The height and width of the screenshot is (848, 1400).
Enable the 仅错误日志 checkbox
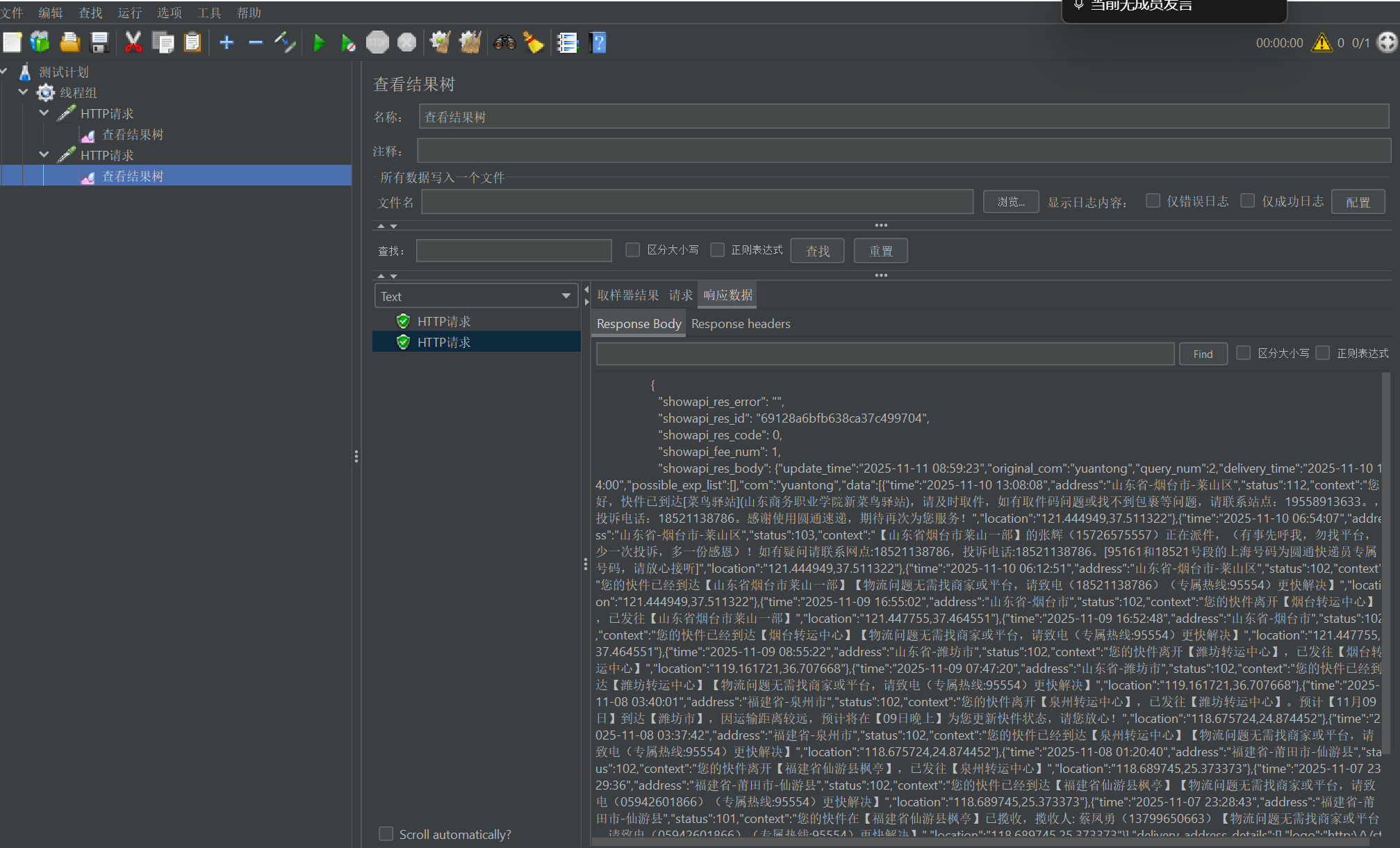[x=1153, y=201]
